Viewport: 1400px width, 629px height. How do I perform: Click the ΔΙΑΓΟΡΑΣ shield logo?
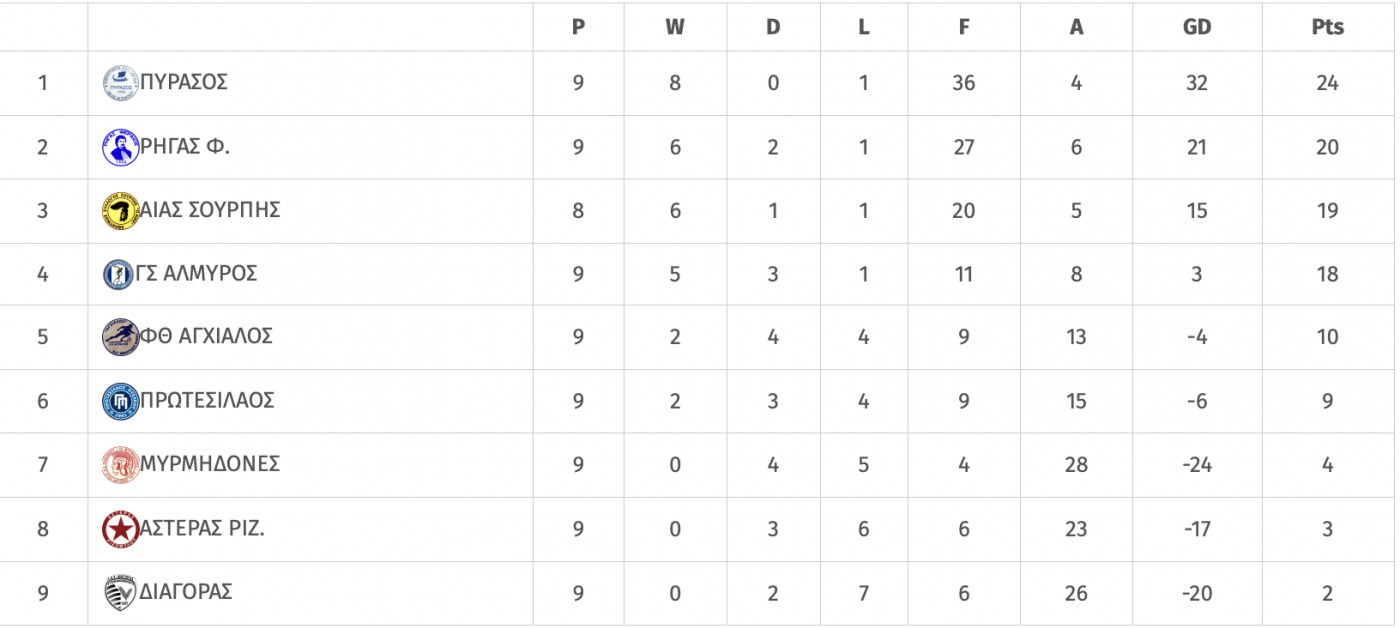120,593
